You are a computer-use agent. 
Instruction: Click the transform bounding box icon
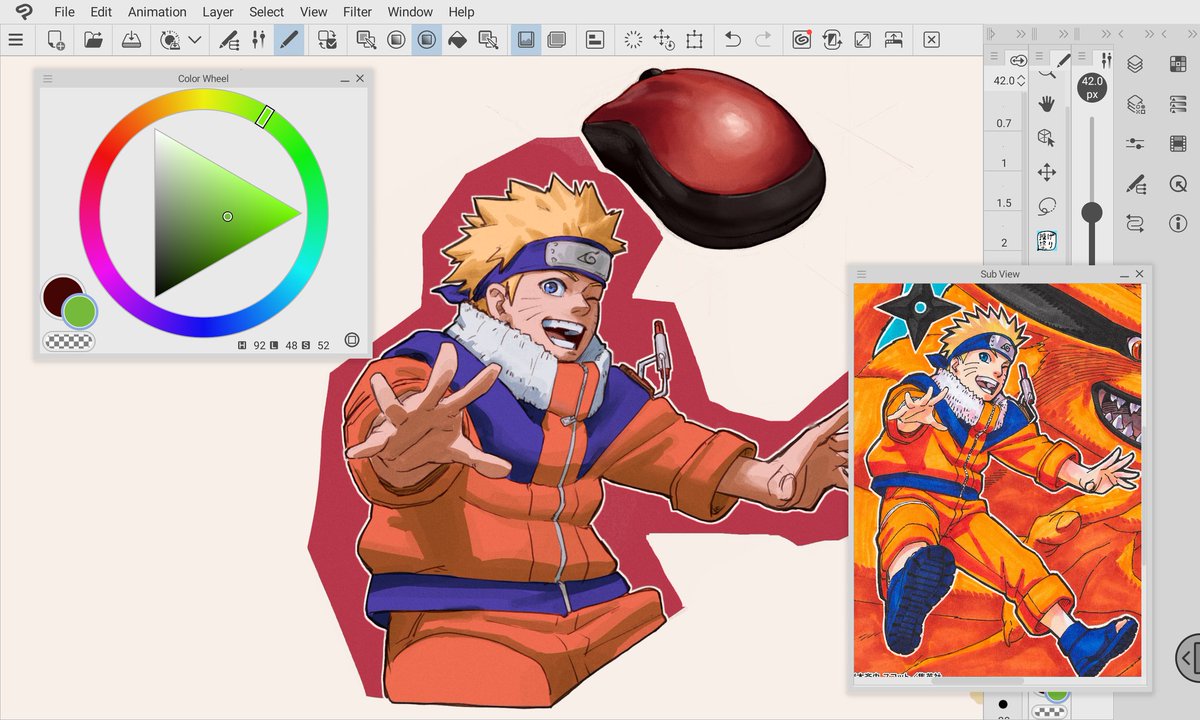(695, 40)
